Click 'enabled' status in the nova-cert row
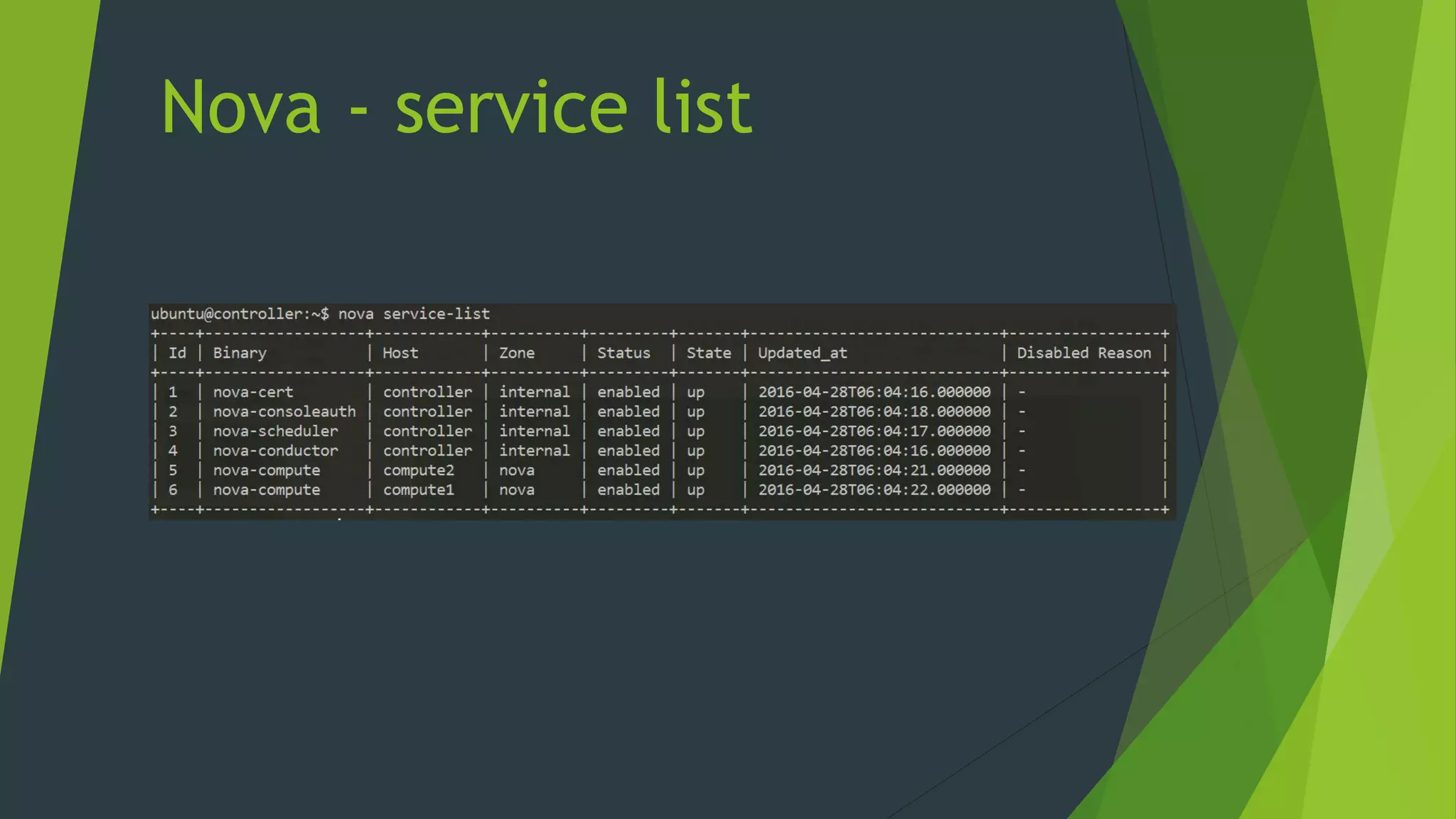Viewport: 1456px width, 819px height. pyautogui.click(x=628, y=392)
